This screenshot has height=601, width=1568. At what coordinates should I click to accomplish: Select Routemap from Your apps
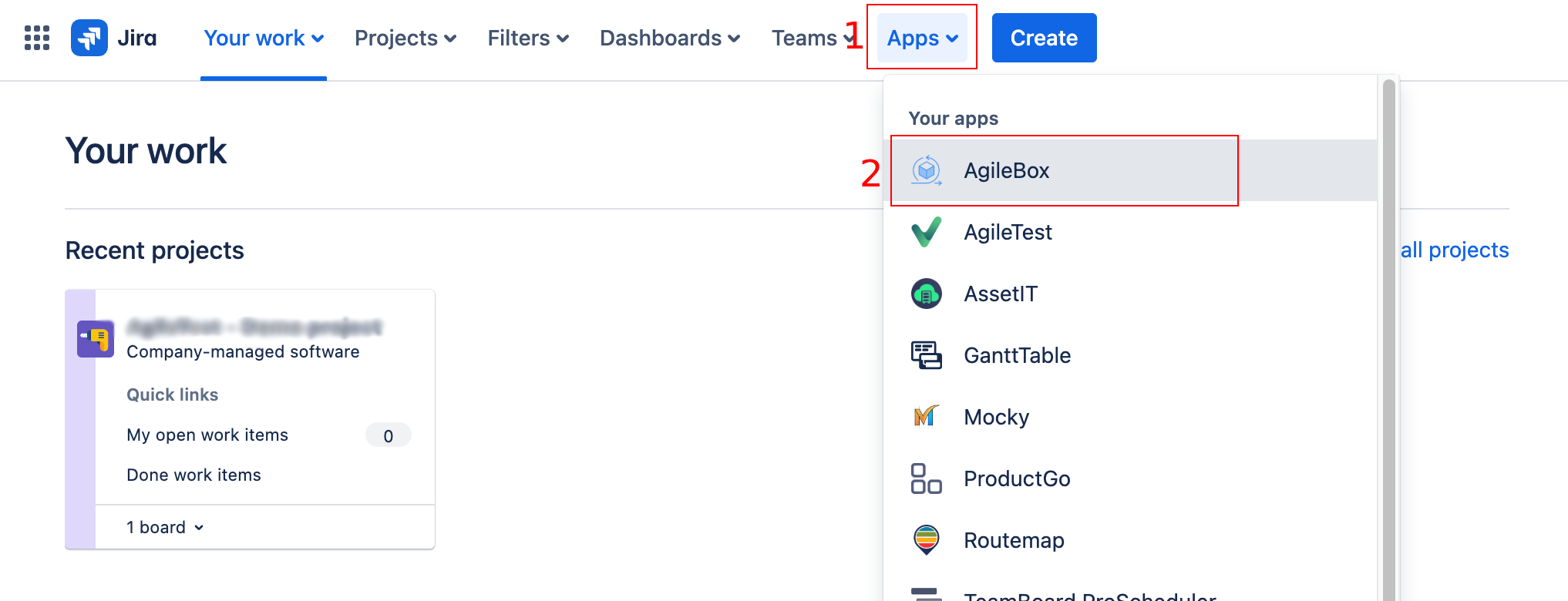(1130, 540)
